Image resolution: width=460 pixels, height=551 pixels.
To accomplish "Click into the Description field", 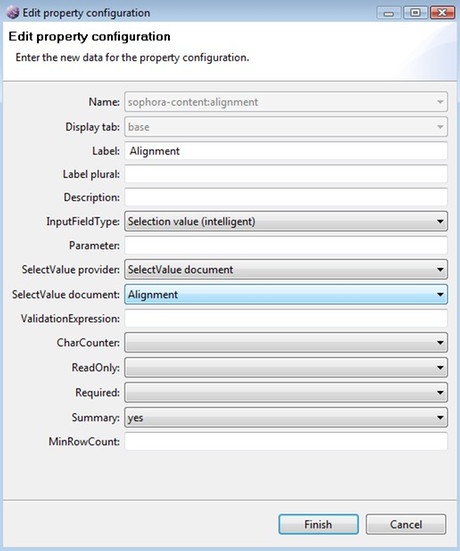I will click(286, 197).
